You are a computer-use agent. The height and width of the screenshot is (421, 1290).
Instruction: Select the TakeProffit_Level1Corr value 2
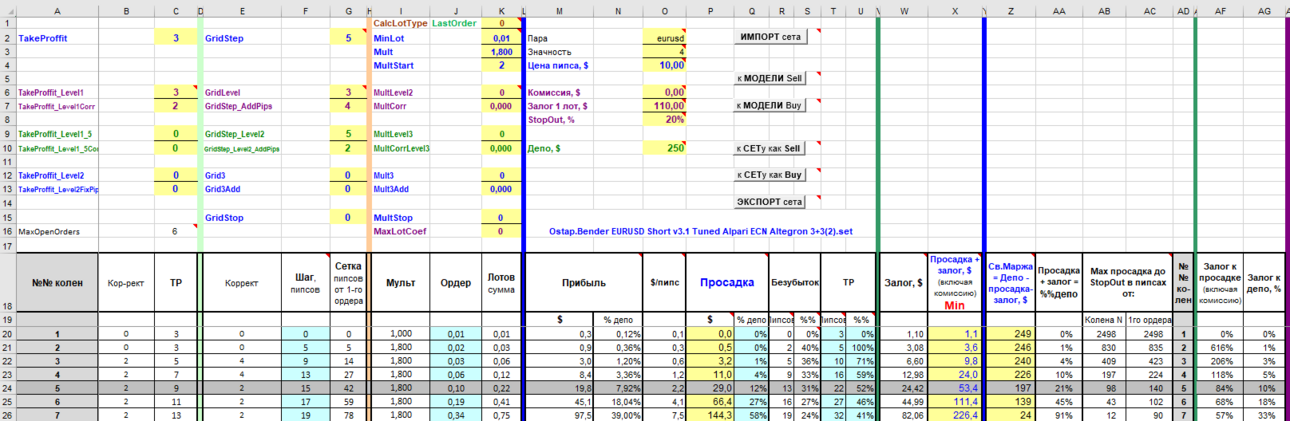coord(176,105)
